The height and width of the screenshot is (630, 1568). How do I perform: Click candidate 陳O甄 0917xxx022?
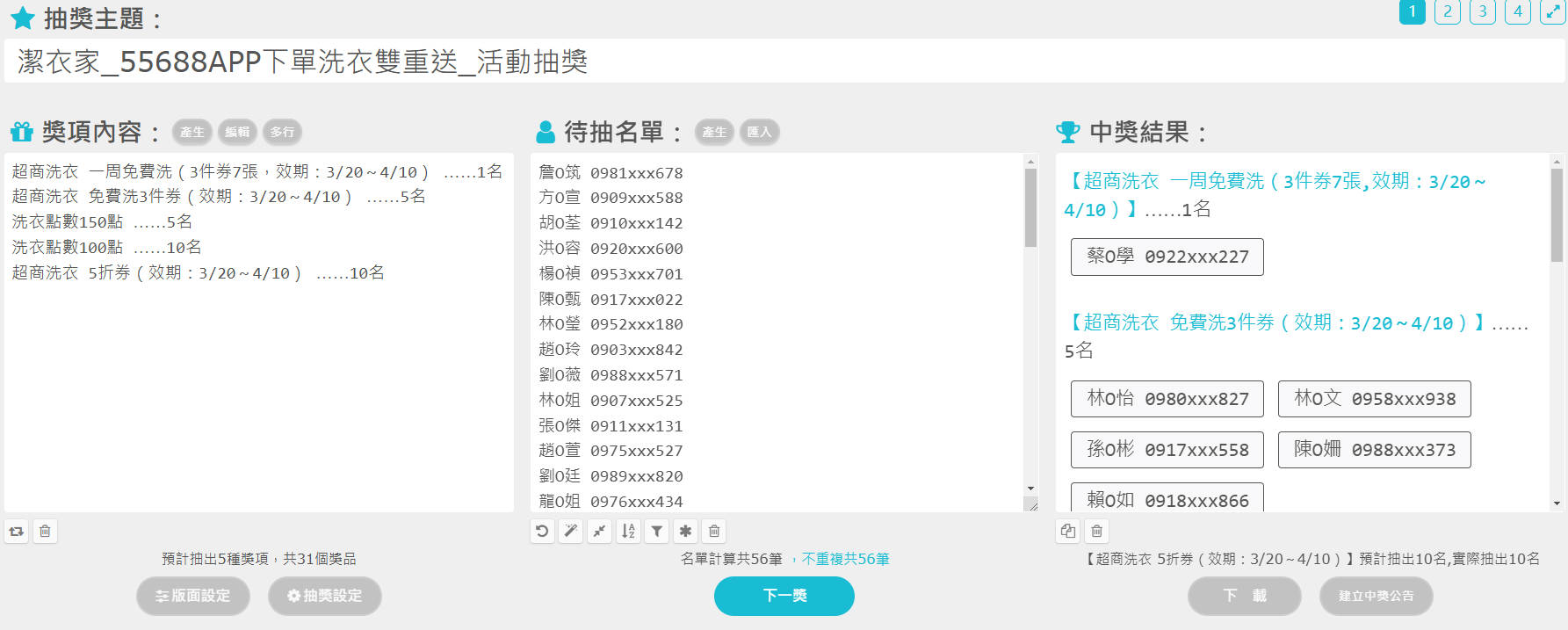pos(611,300)
